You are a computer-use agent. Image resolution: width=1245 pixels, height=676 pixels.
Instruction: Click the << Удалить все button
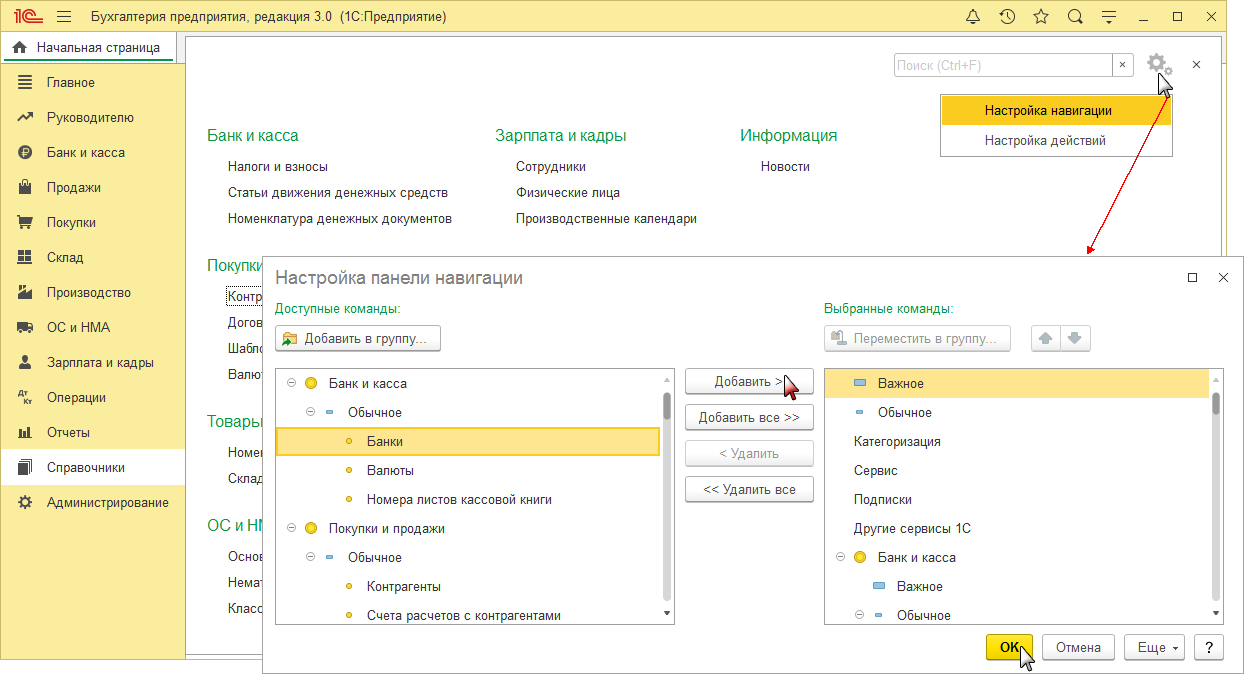point(749,489)
